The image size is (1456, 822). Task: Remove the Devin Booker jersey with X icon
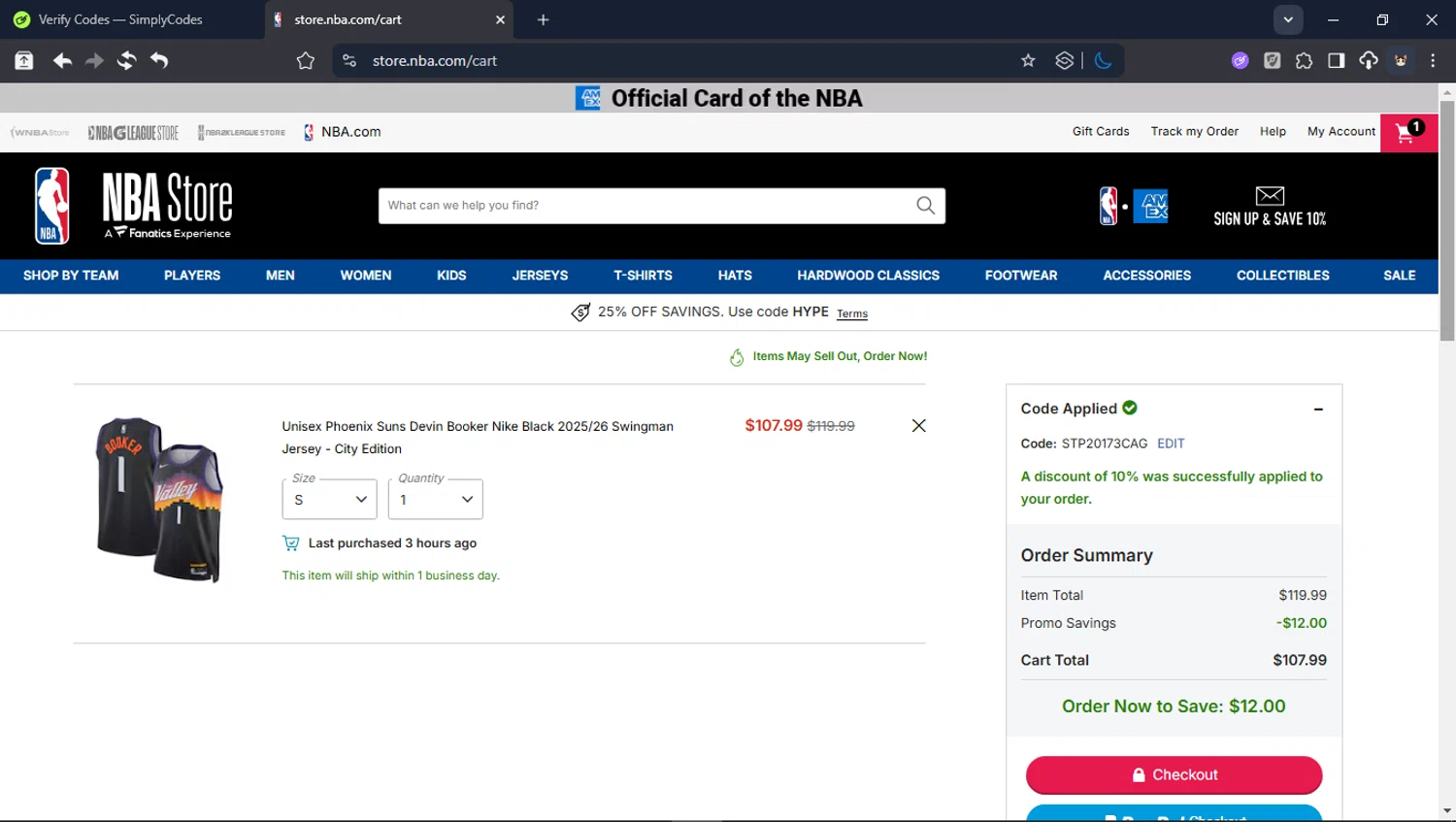coord(918,426)
